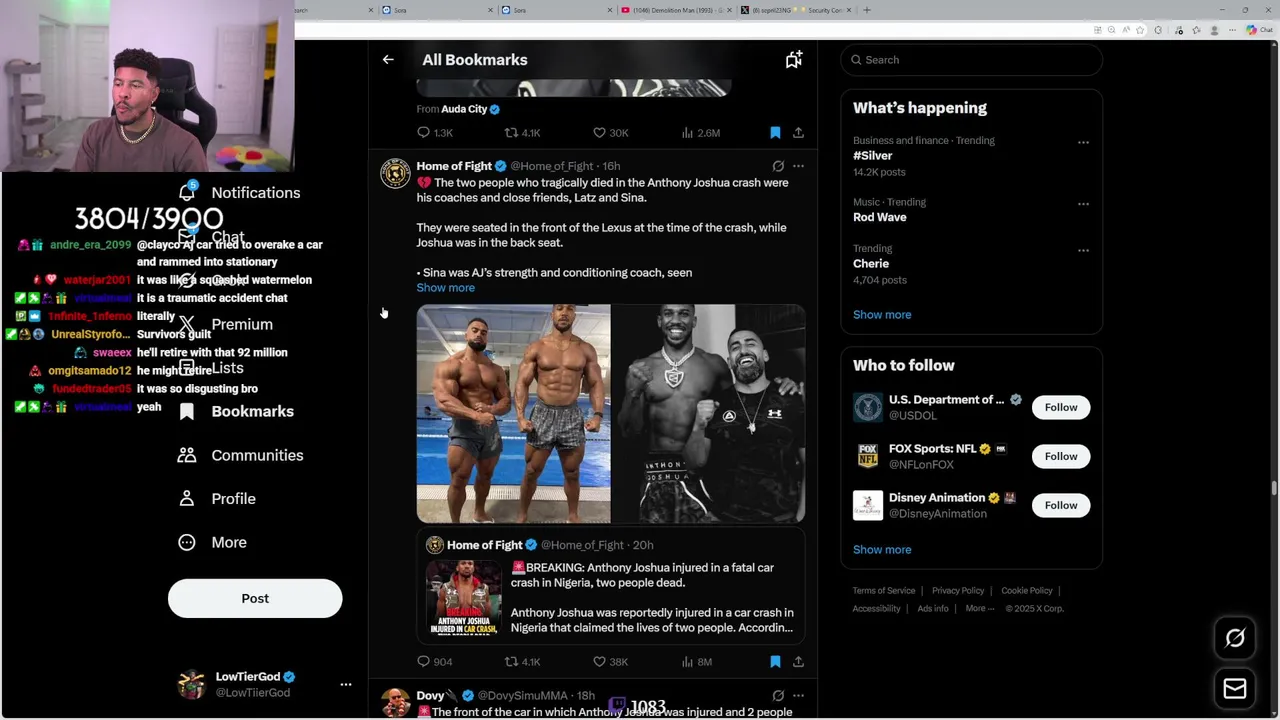Open LowTierGod profile avatar at bottom

coord(191,685)
